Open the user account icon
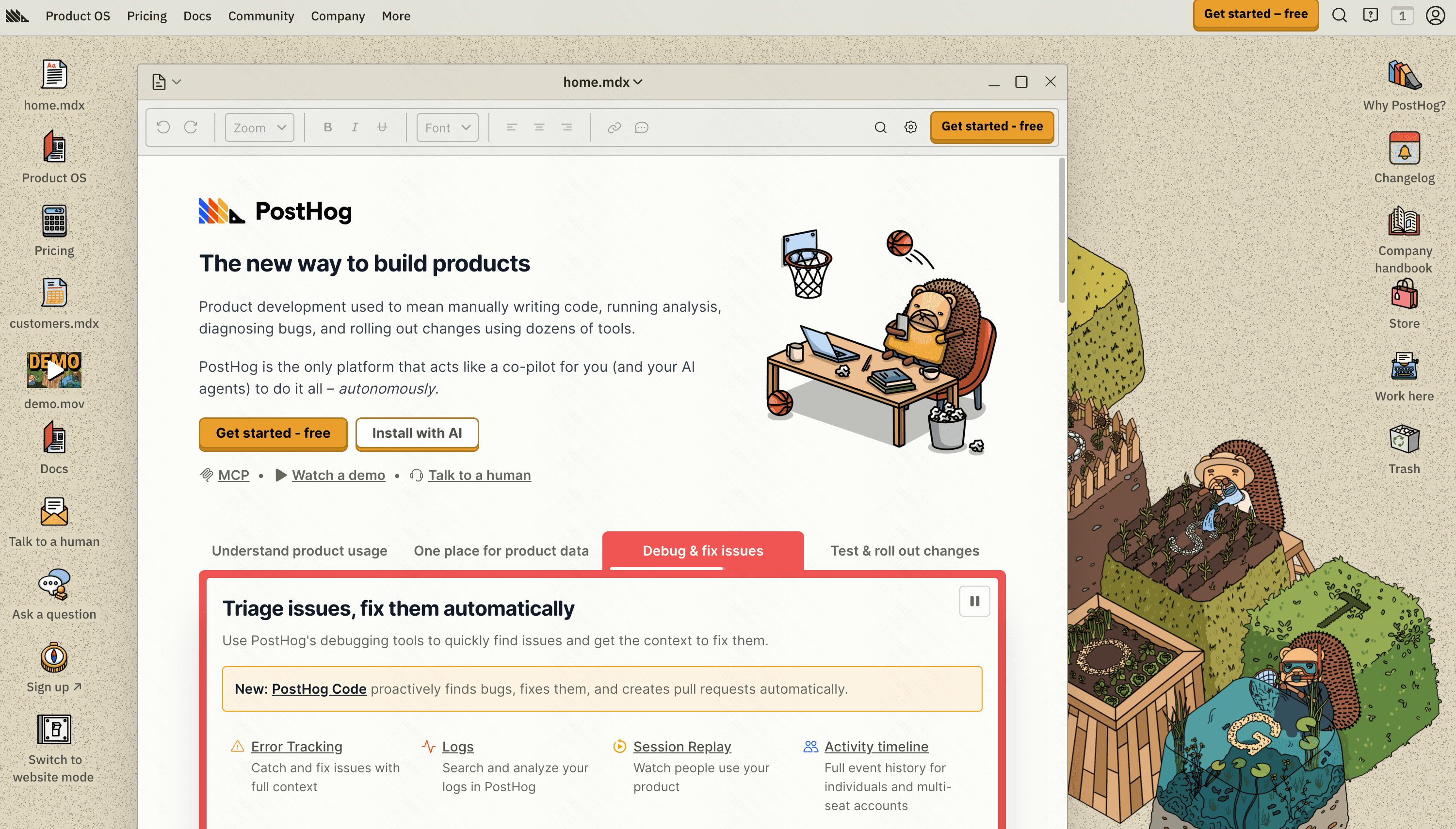 point(1436,16)
